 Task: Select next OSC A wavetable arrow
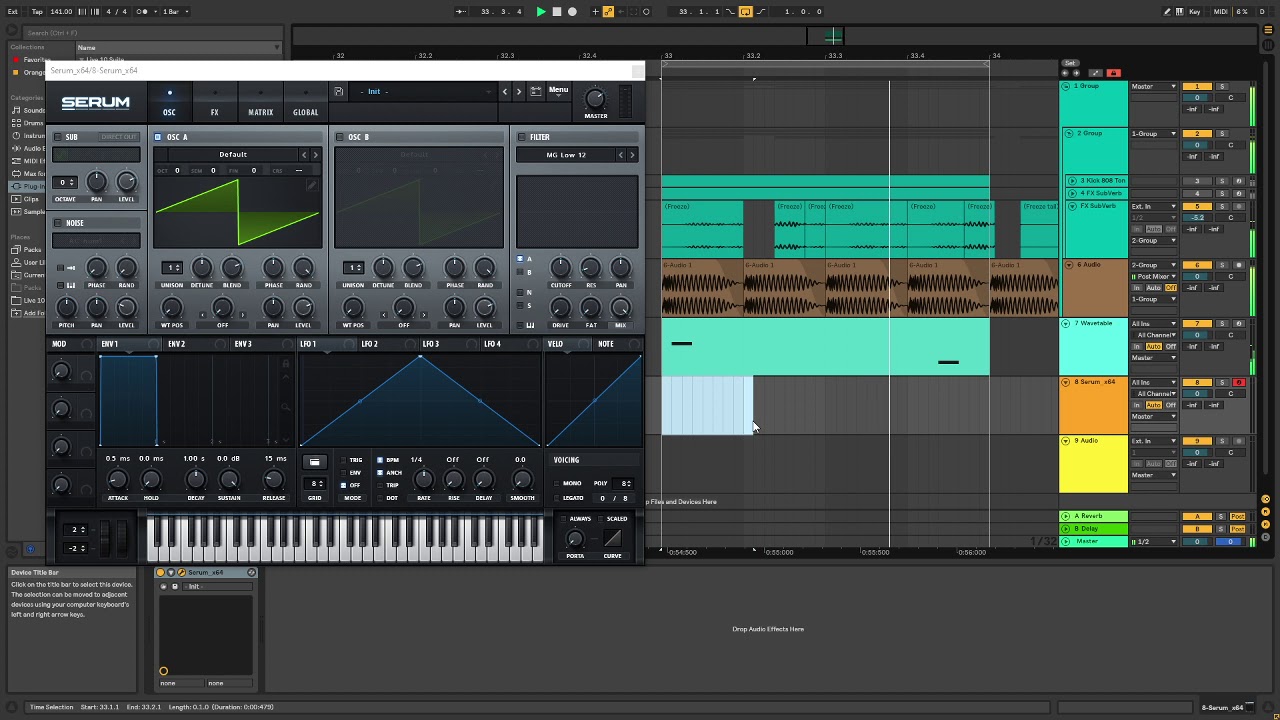coord(315,155)
